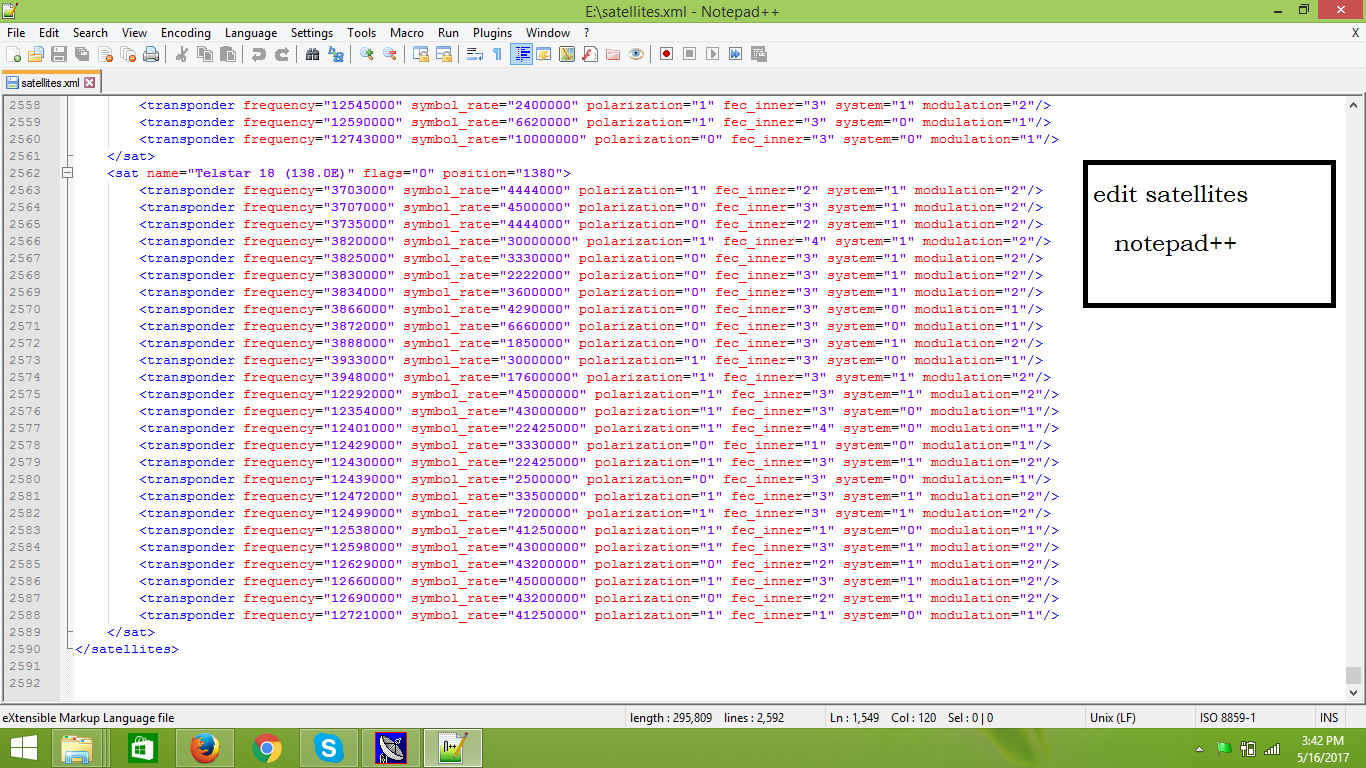Open the Replace dialog toolbar icon
This screenshot has width=1366, height=768.
click(336, 54)
